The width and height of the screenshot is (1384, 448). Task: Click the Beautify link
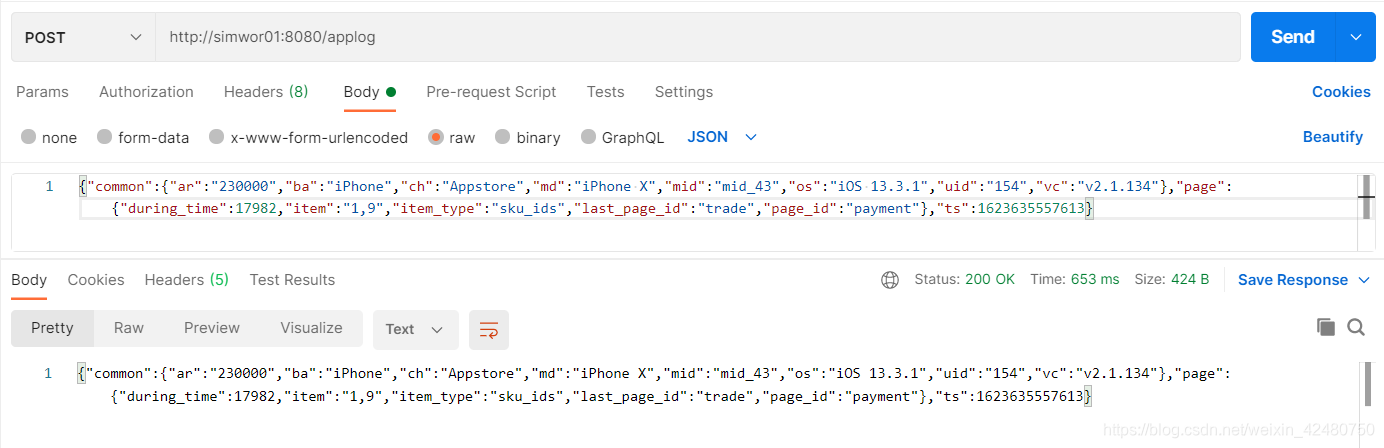(x=1333, y=137)
